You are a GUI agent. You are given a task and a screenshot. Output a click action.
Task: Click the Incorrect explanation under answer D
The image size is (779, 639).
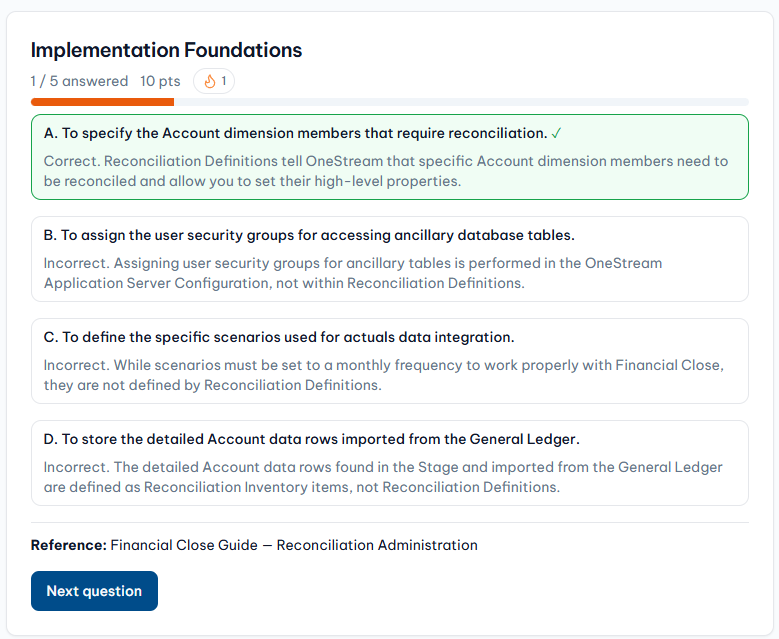383,477
